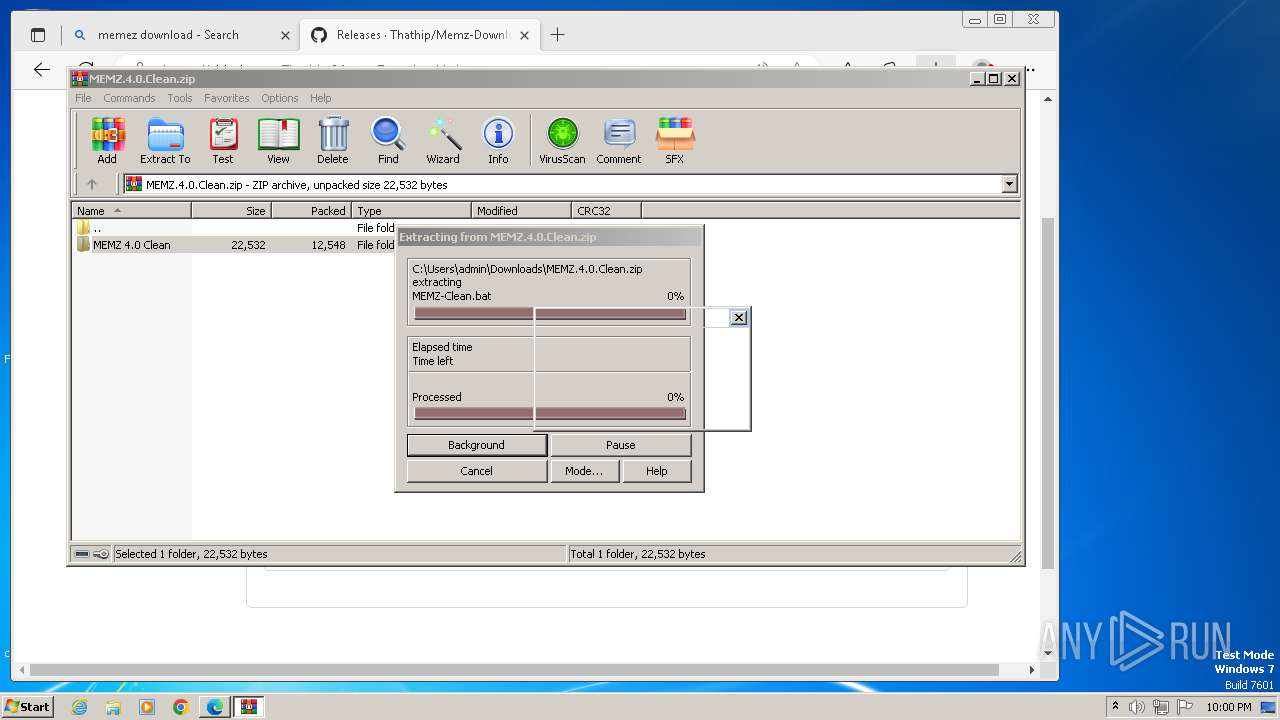Open a new browser tab
This screenshot has height=720, width=1280.
[x=557, y=35]
